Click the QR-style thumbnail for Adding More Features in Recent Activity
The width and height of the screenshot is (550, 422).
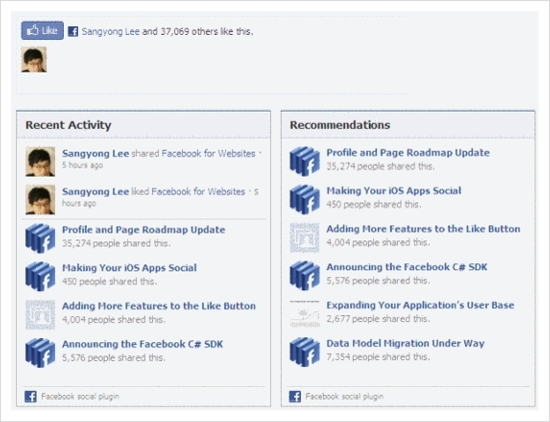(40, 315)
